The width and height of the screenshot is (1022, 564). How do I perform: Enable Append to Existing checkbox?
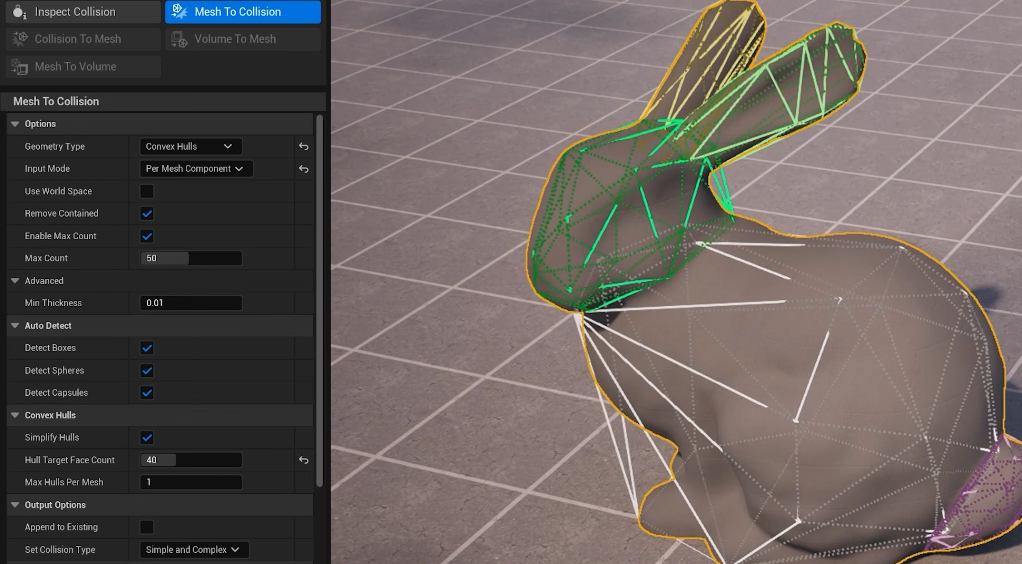click(x=147, y=527)
